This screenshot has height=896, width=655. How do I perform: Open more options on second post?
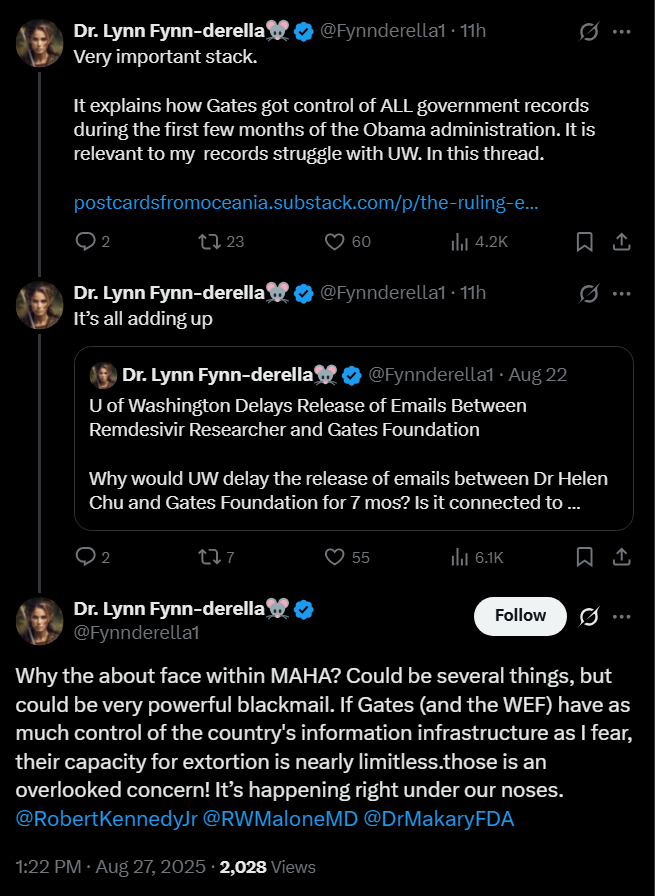pyautogui.click(x=621, y=294)
